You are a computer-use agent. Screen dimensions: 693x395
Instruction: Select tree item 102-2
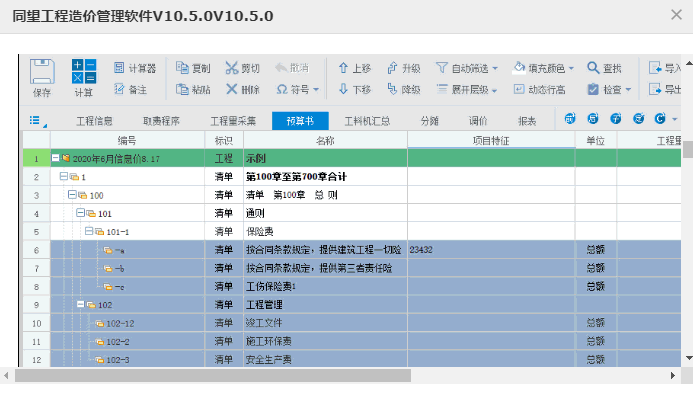[x=113, y=342]
